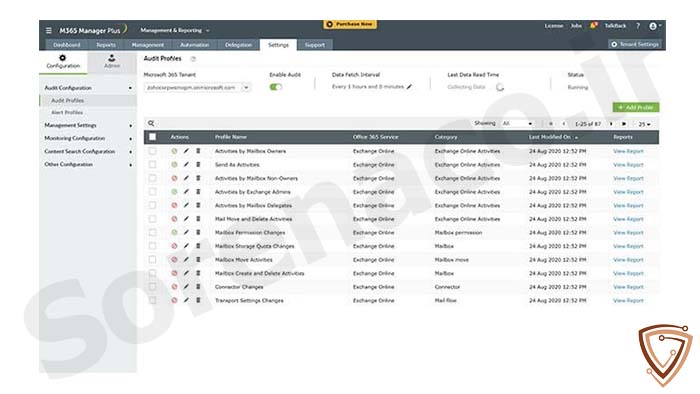Disable the Activities by Exchange Admins status icon
Viewport: 700px width, 394px height.
click(174, 192)
